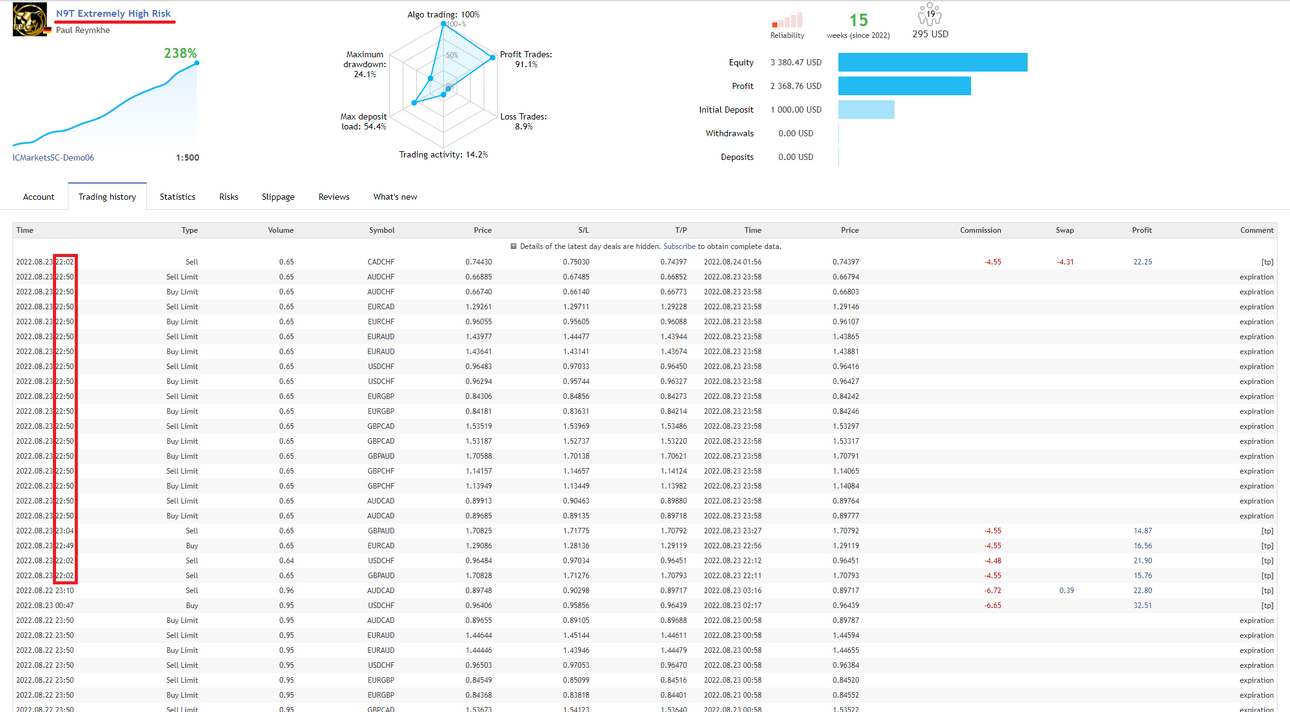Click profit value 22.25
The width and height of the screenshot is (1290, 712).
click(x=1142, y=262)
